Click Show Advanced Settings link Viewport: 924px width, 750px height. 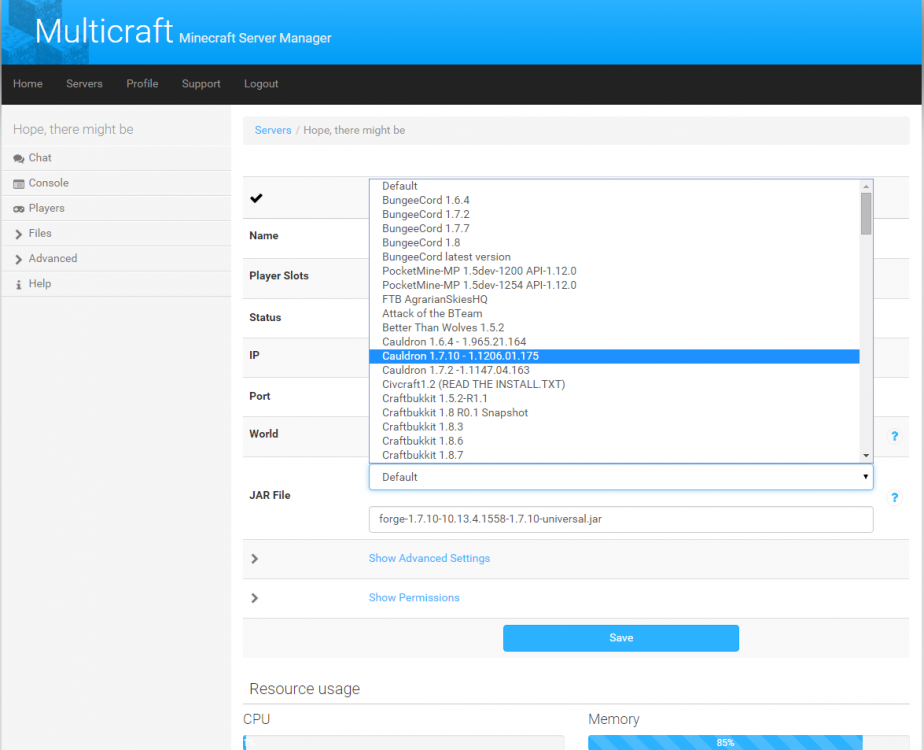(x=429, y=558)
